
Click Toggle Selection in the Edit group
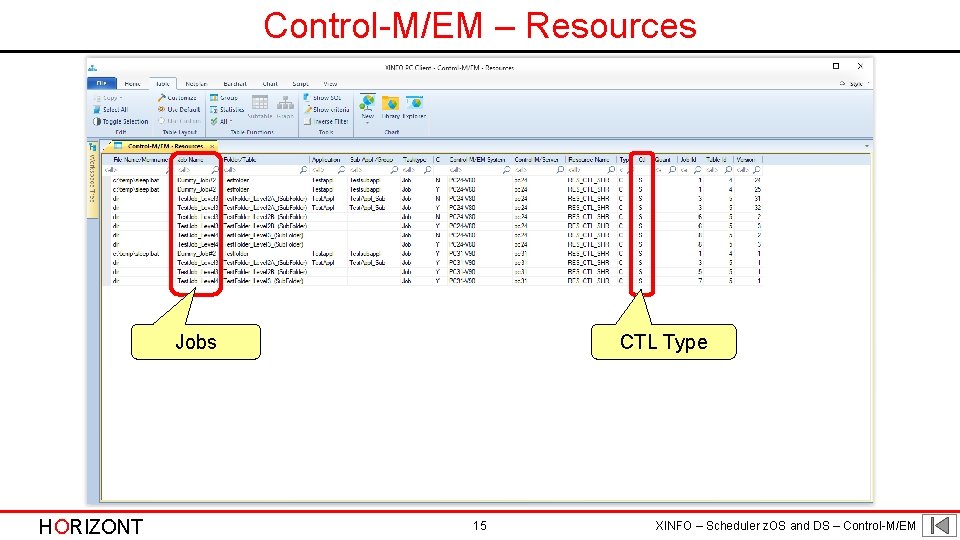(121, 121)
